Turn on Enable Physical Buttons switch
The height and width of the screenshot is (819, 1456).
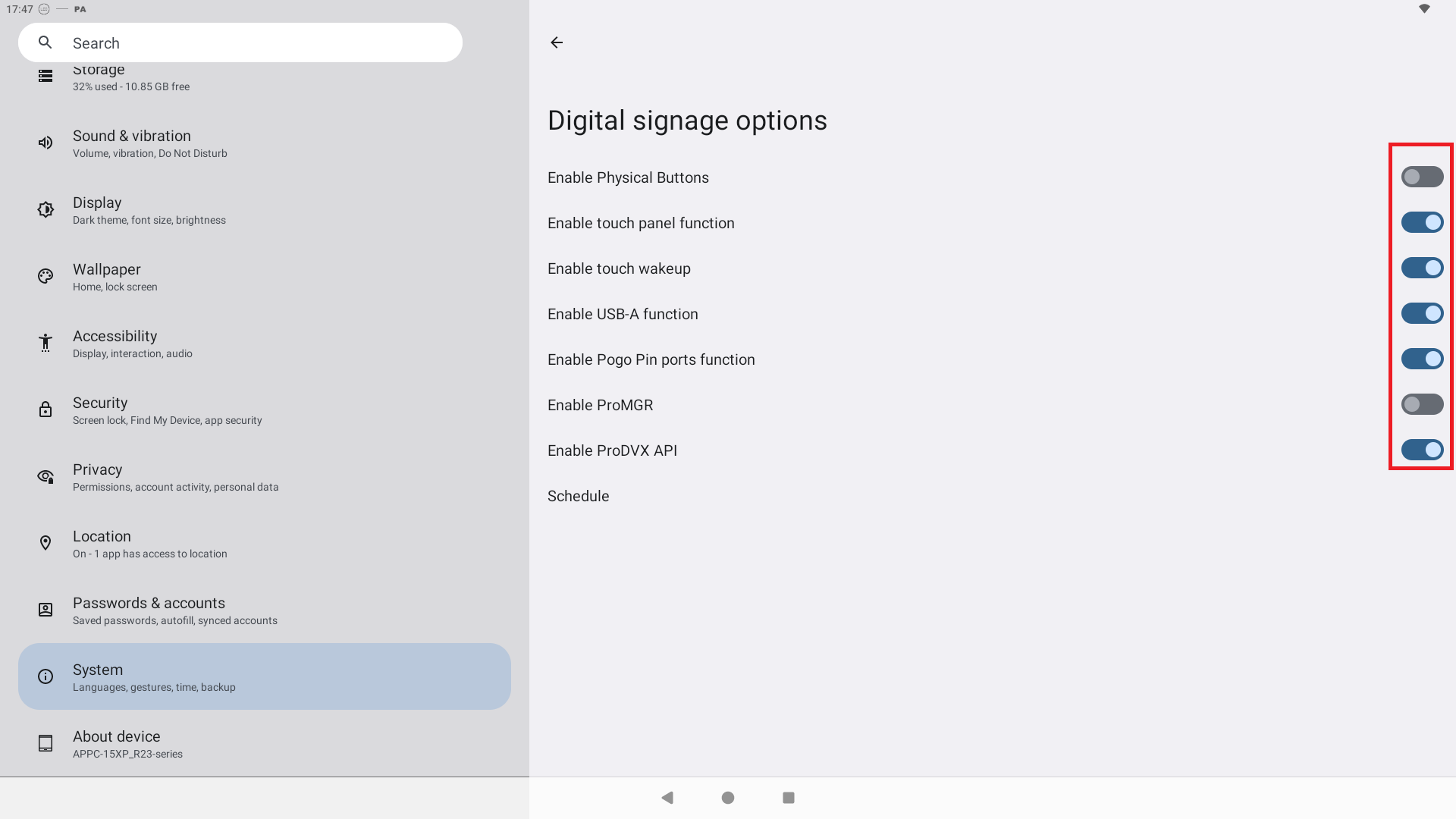tap(1422, 177)
